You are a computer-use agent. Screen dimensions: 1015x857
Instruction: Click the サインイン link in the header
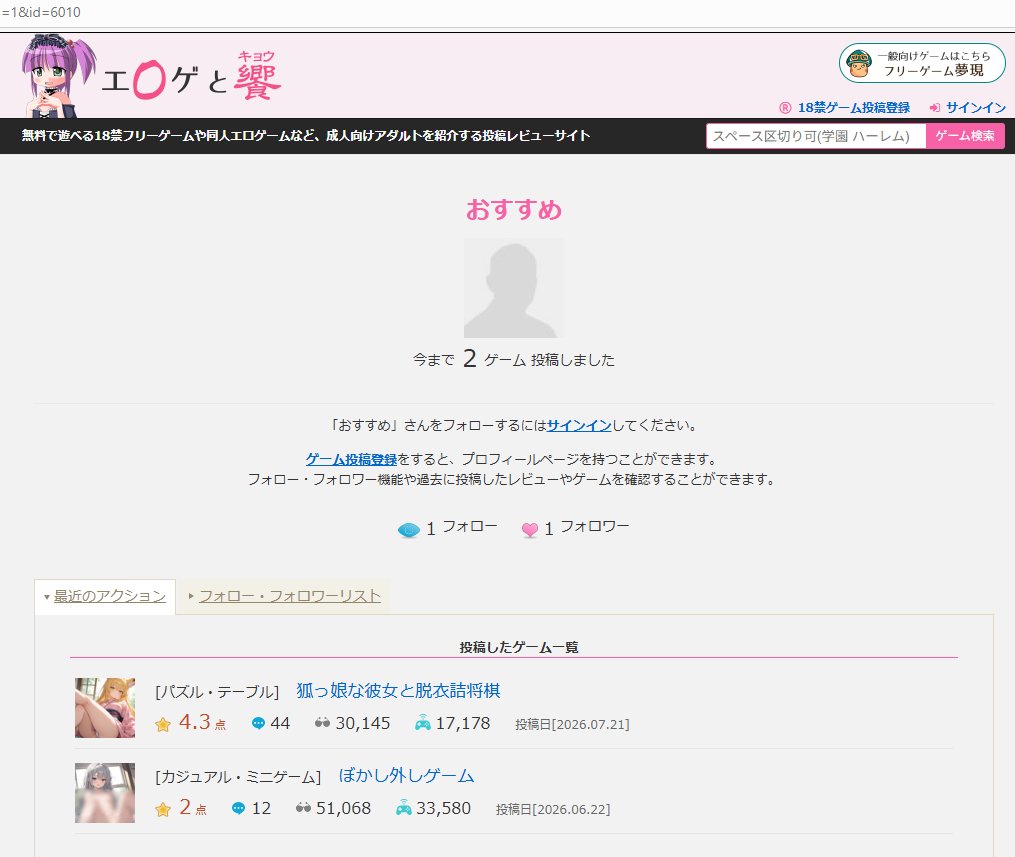pyautogui.click(x=976, y=108)
